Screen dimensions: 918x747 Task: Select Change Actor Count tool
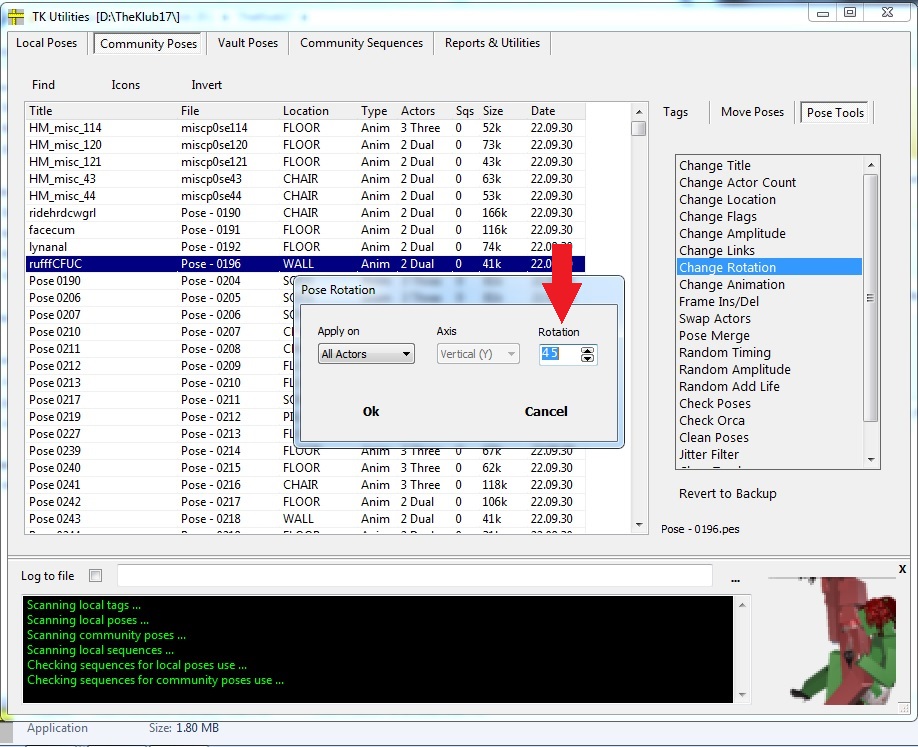click(x=737, y=183)
